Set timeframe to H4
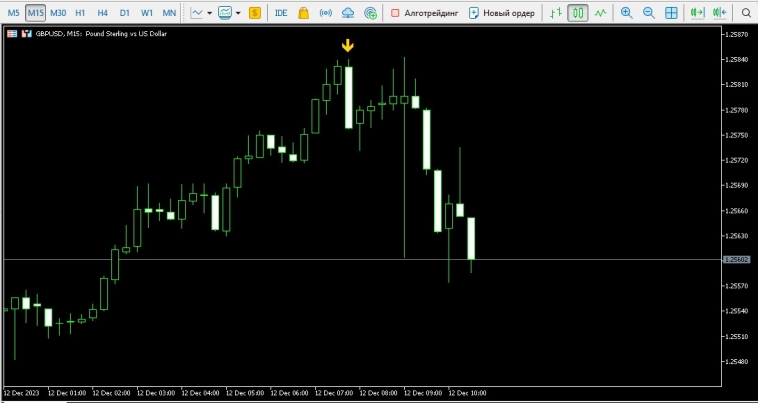758x403 pixels. pyautogui.click(x=102, y=13)
